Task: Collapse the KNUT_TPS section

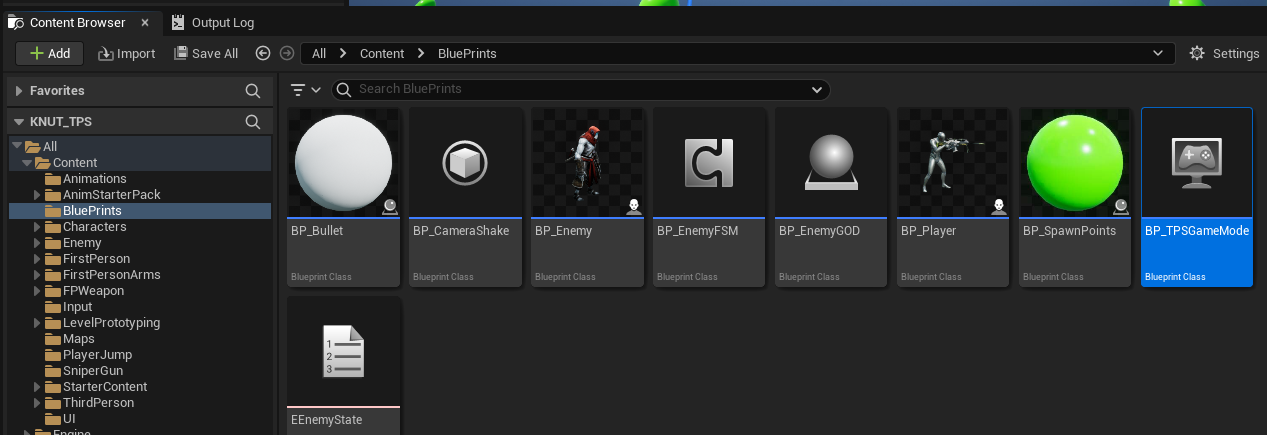Action: pyautogui.click(x=18, y=122)
